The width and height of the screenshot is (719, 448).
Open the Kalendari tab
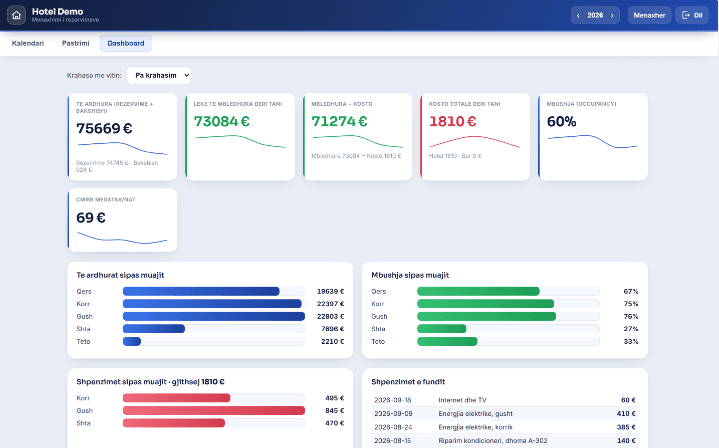click(28, 43)
